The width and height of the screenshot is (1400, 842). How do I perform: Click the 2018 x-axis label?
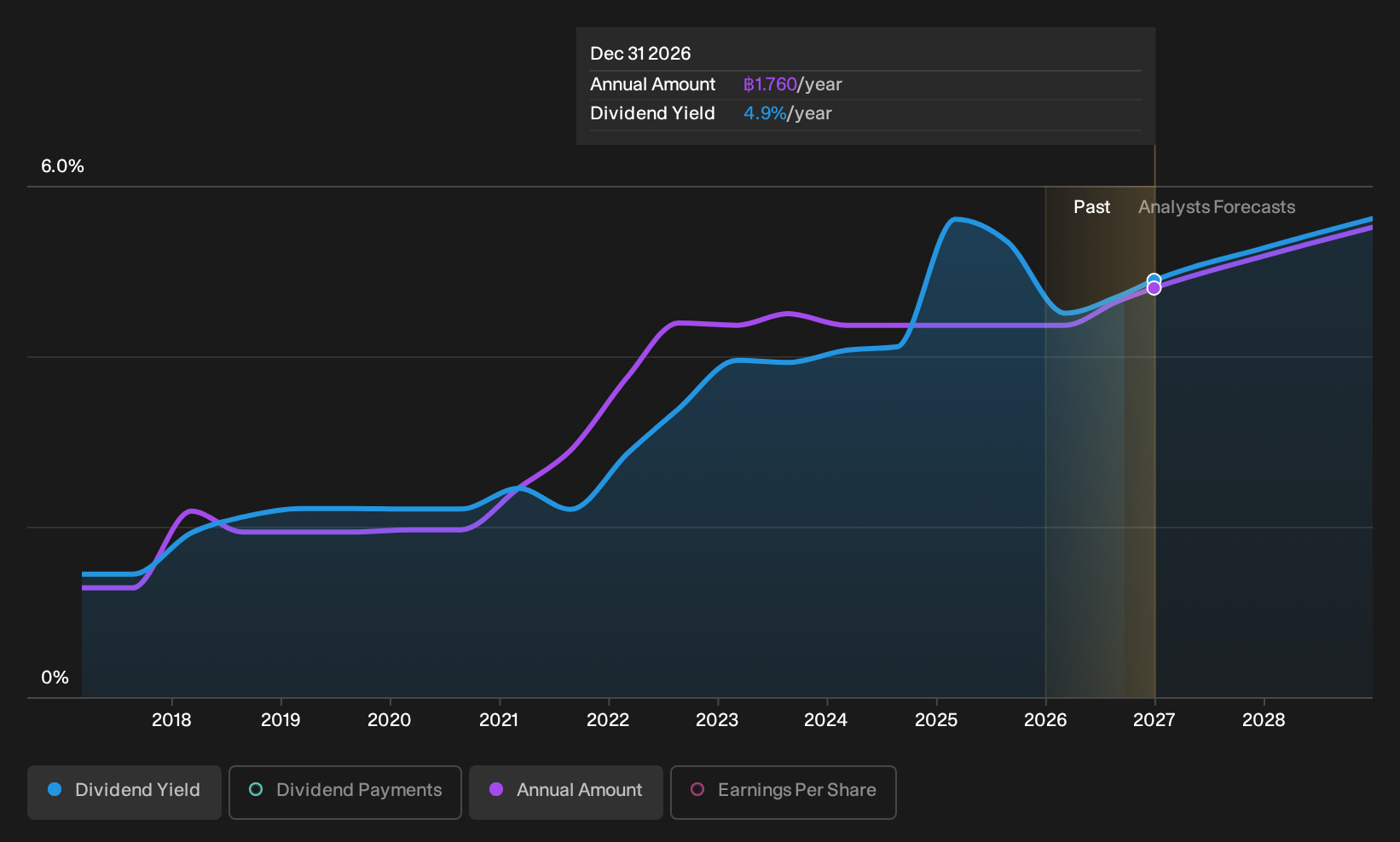[171, 720]
